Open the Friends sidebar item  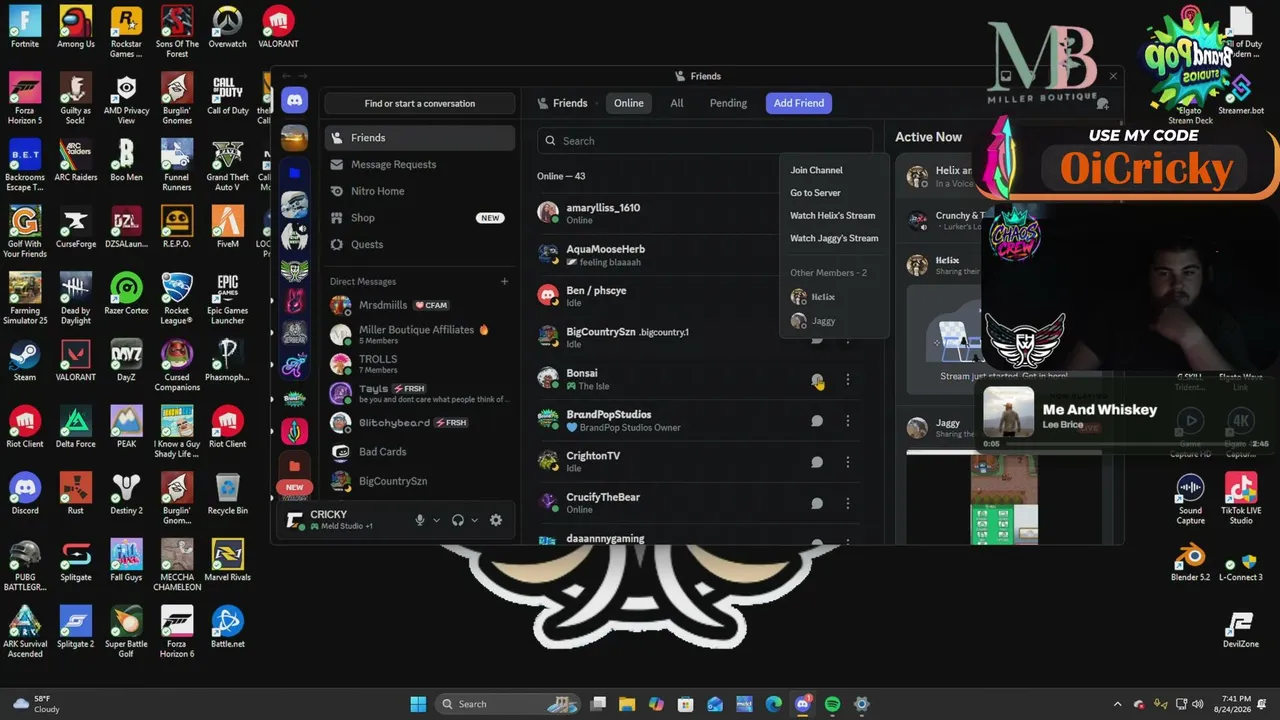(x=420, y=138)
